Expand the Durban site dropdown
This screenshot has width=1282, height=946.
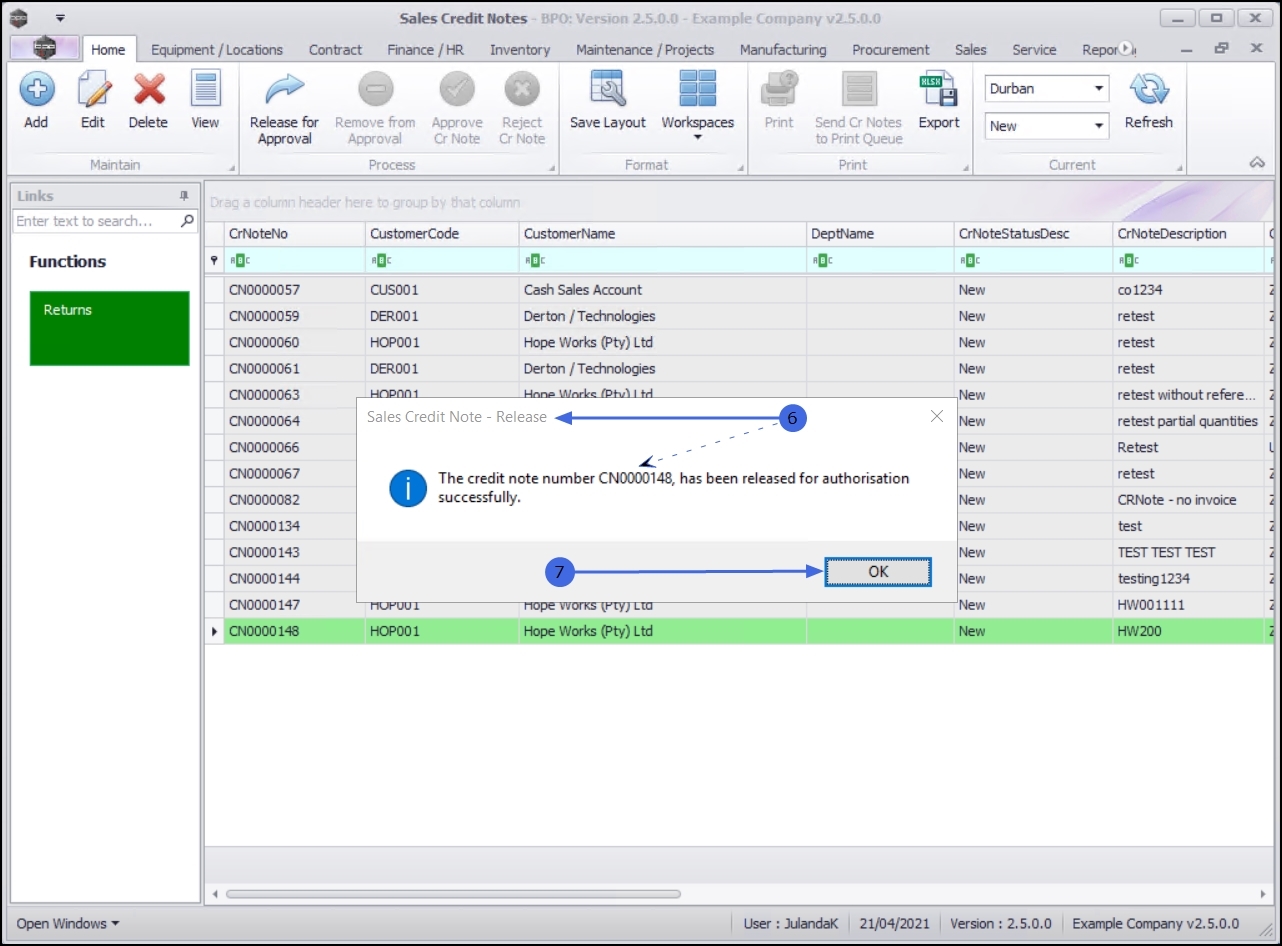[1100, 88]
